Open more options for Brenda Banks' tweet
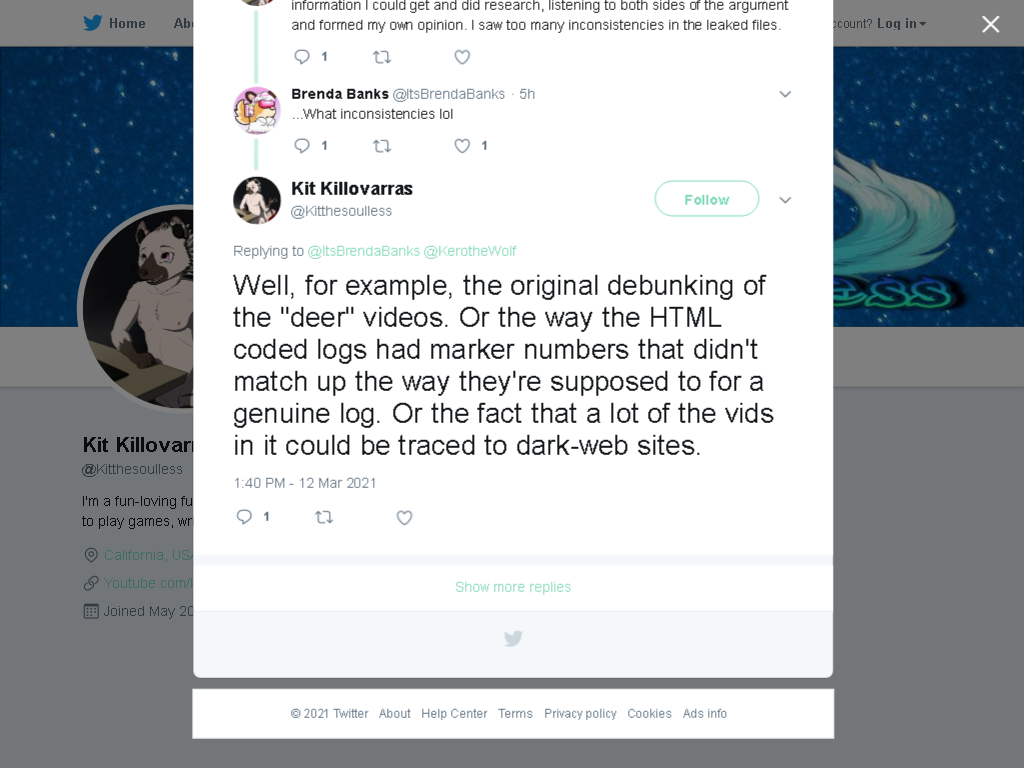 point(785,94)
